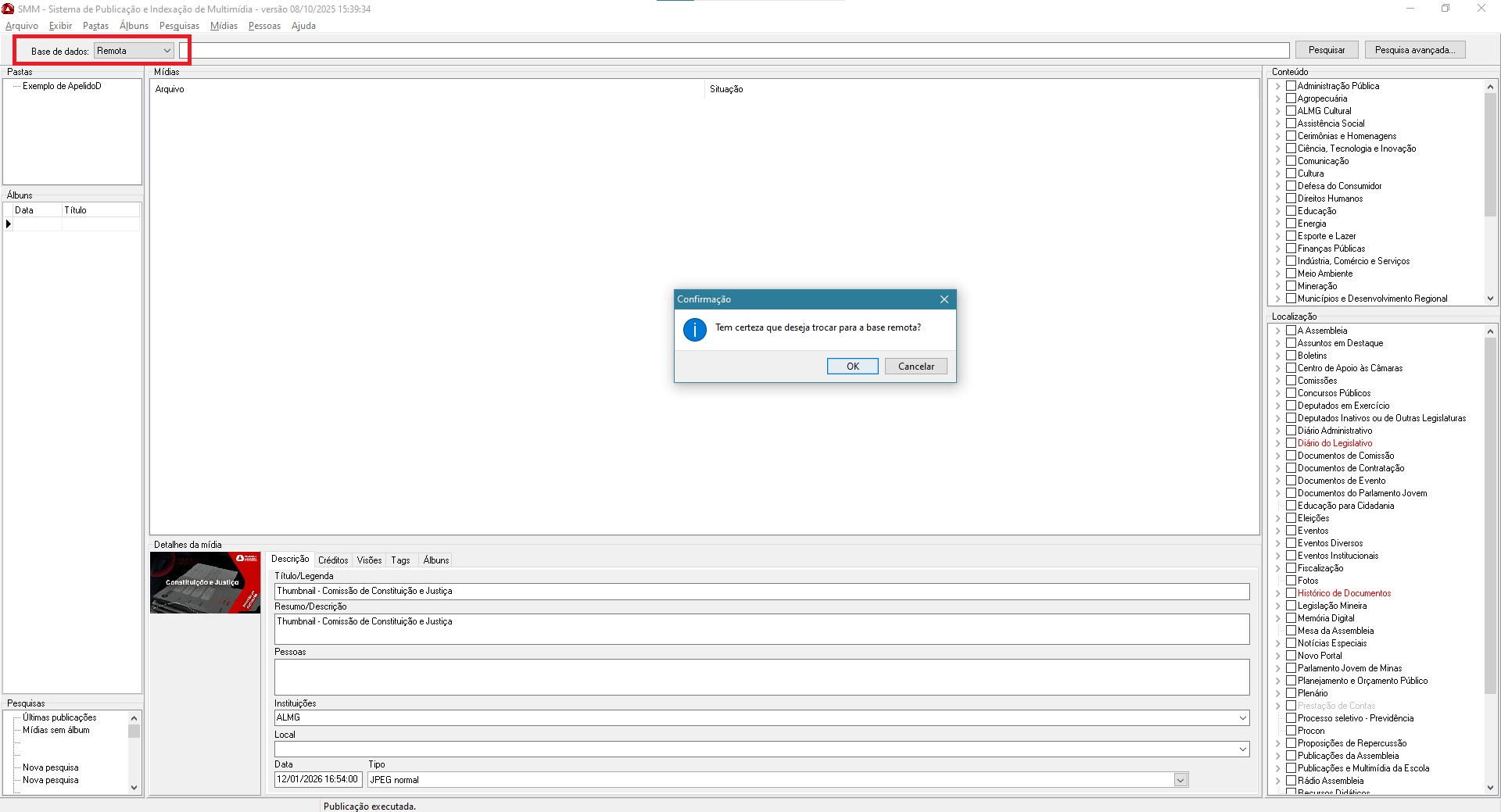
Task: Click the Pesquisa avançada button
Action: [x=1414, y=50]
